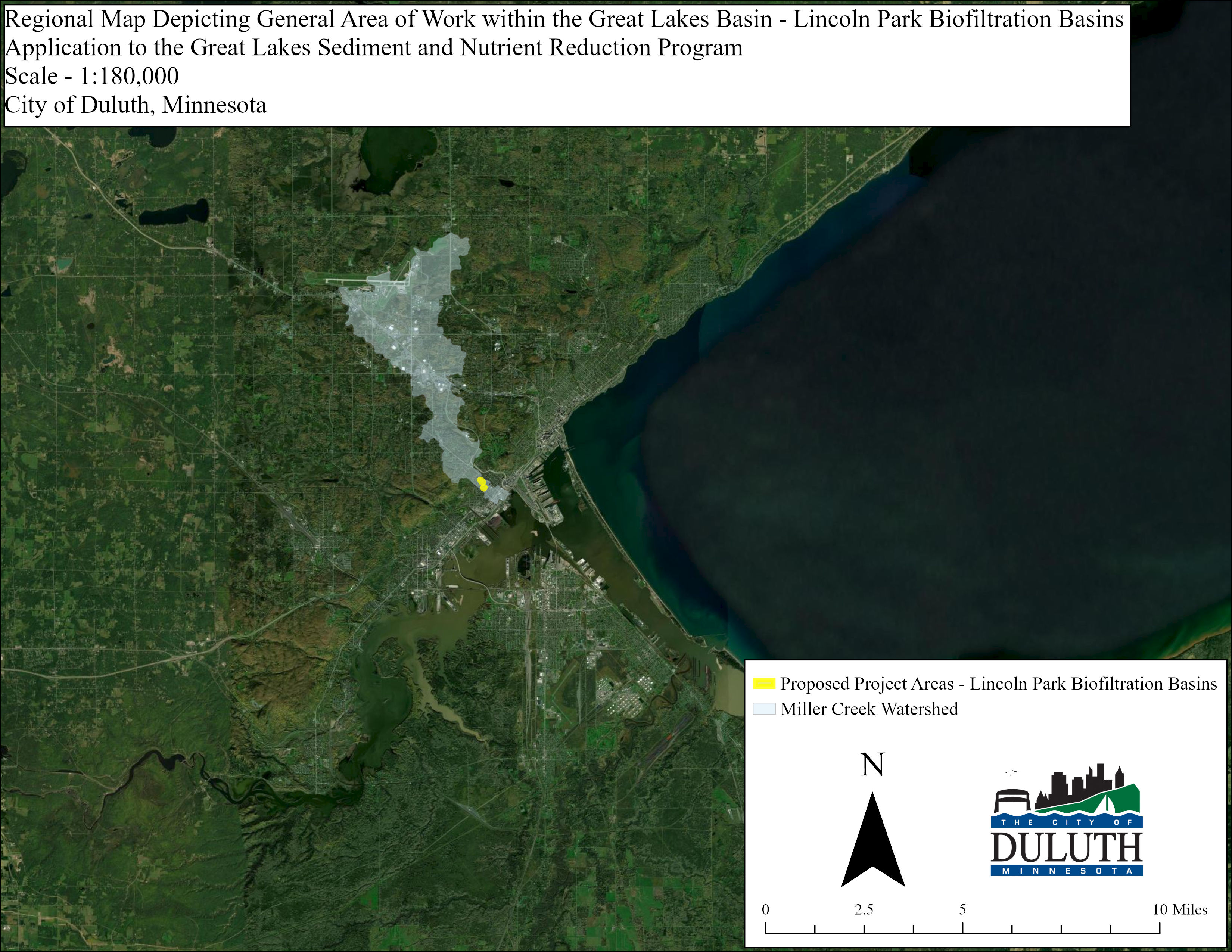Viewport: 1232px width, 952px height.
Task: Click the 'Scale - 1:180,000' title text
Action: (92, 76)
